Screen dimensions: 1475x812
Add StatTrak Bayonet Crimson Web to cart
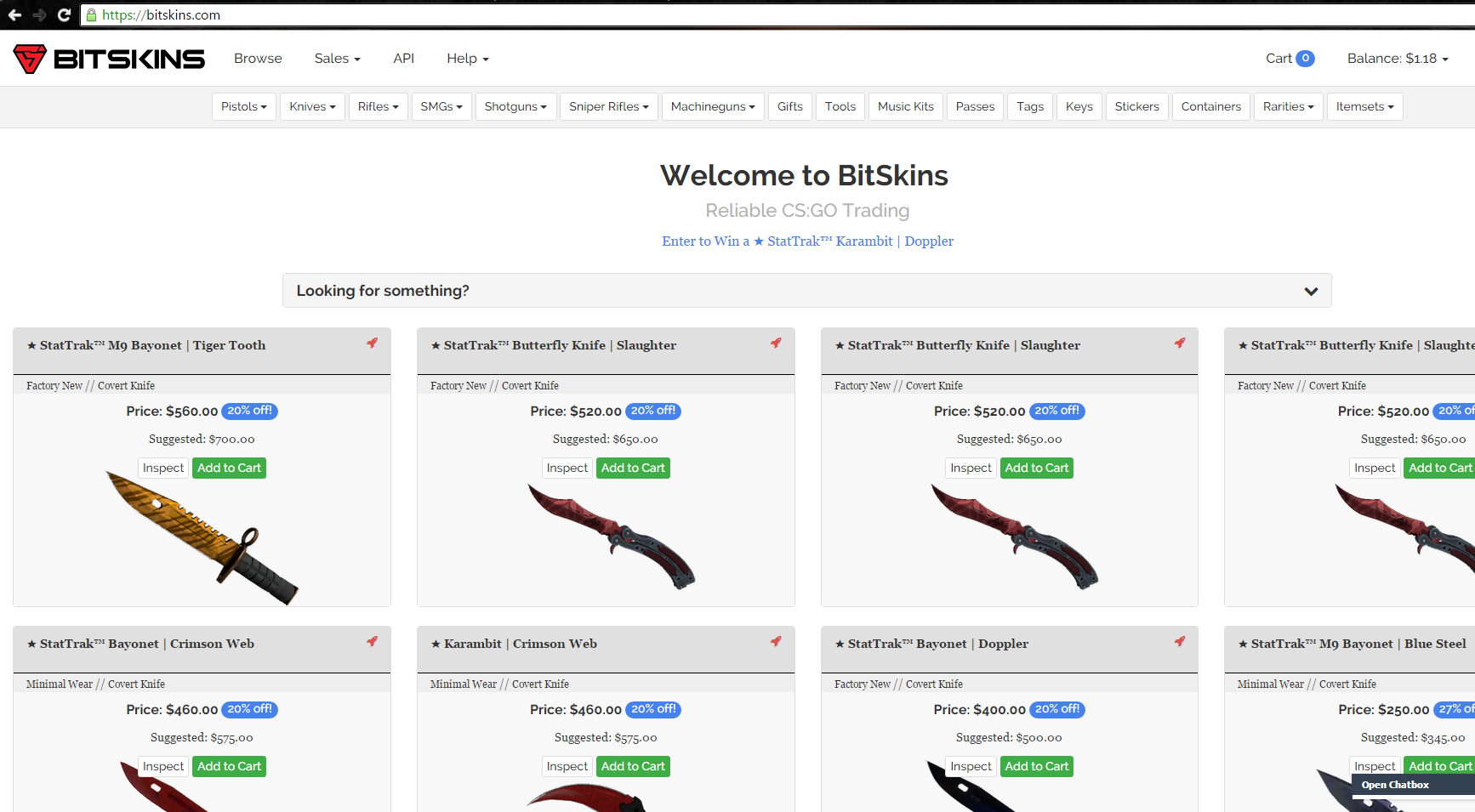pos(229,767)
